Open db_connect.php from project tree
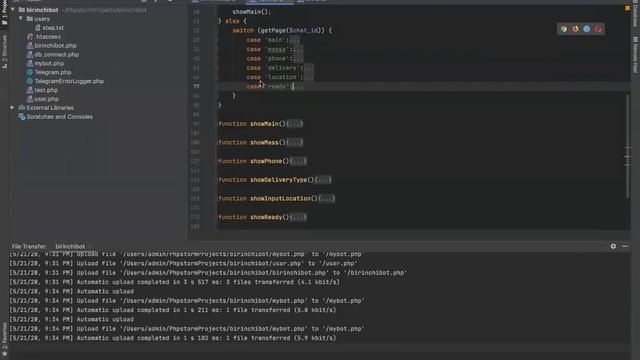 click(x=57, y=54)
